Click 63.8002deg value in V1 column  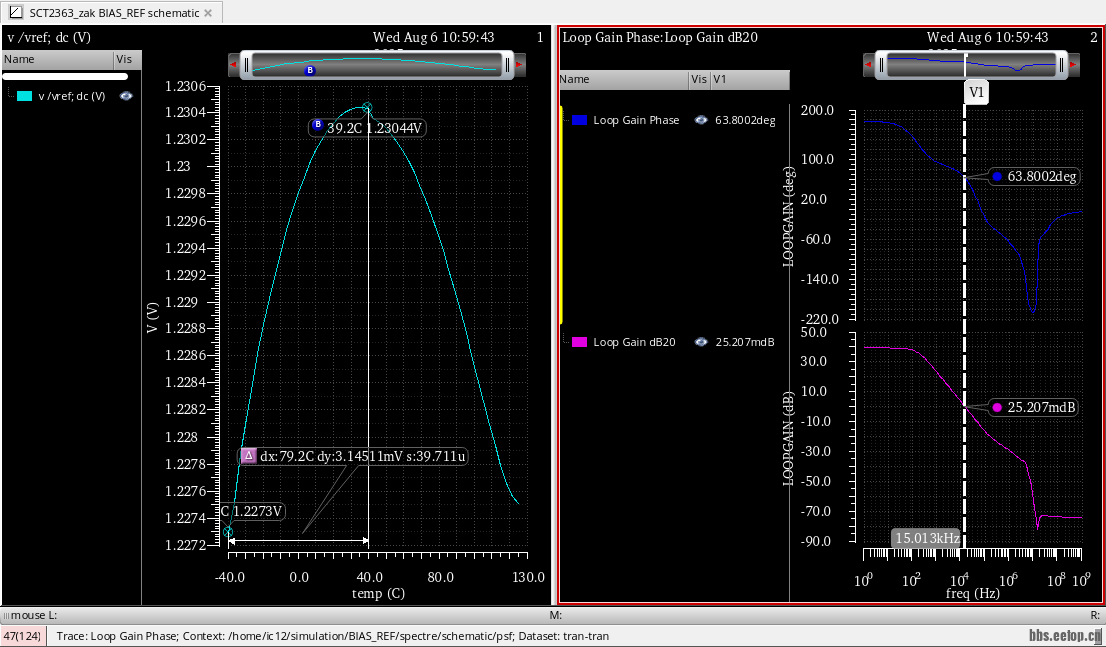[745, 120]
